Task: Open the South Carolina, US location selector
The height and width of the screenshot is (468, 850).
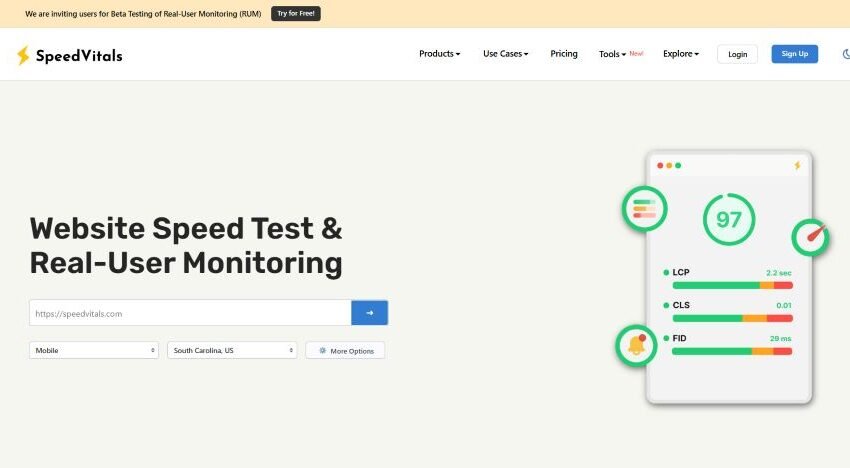Action: click(232, 350)
